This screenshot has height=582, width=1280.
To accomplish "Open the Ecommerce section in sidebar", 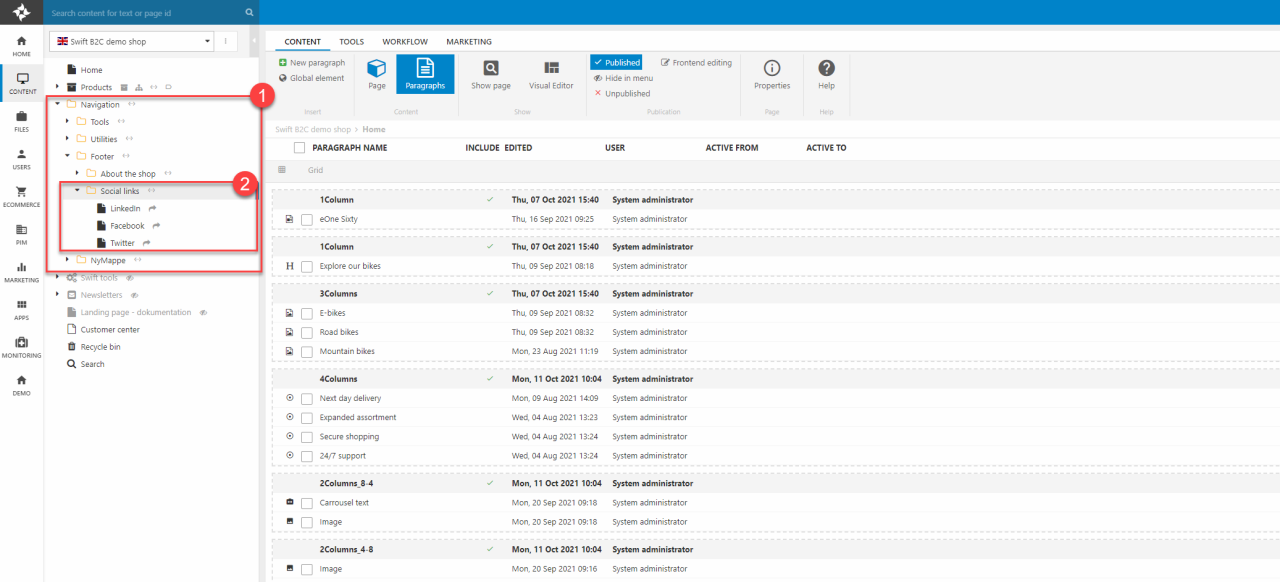I will [21, 196].
